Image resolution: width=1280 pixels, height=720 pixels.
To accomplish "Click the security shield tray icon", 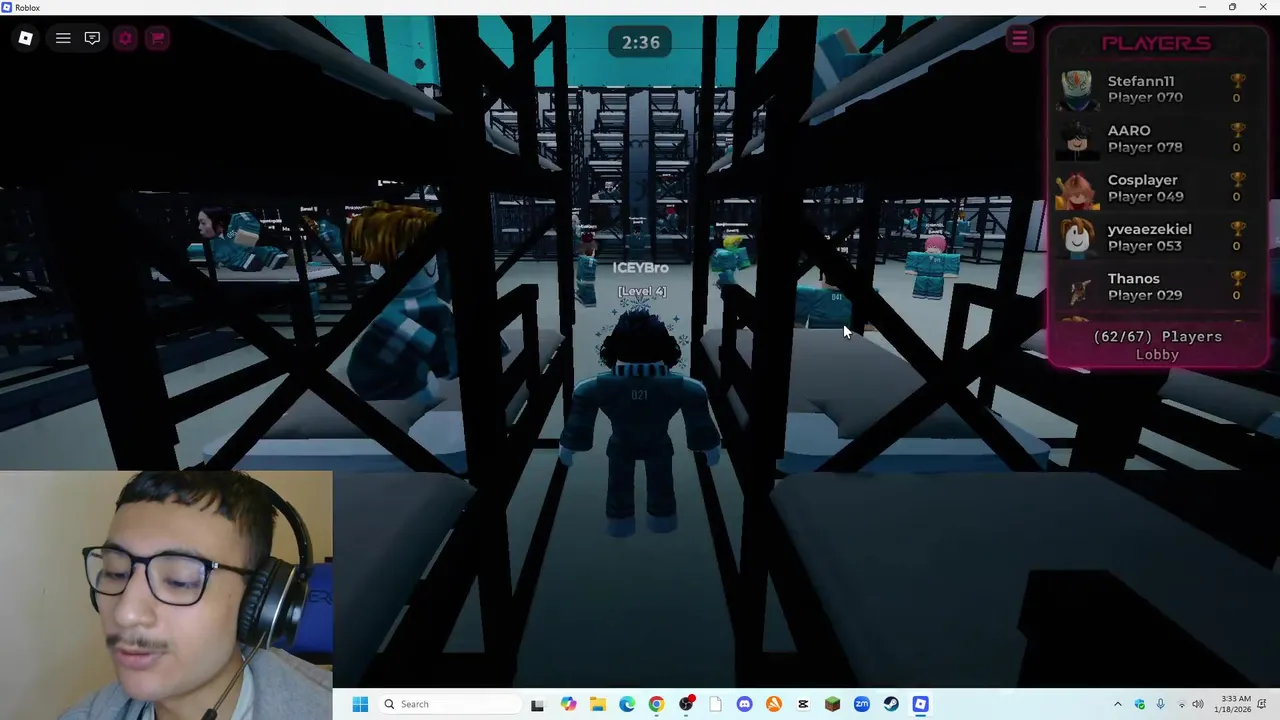I will coord(1140,704).
